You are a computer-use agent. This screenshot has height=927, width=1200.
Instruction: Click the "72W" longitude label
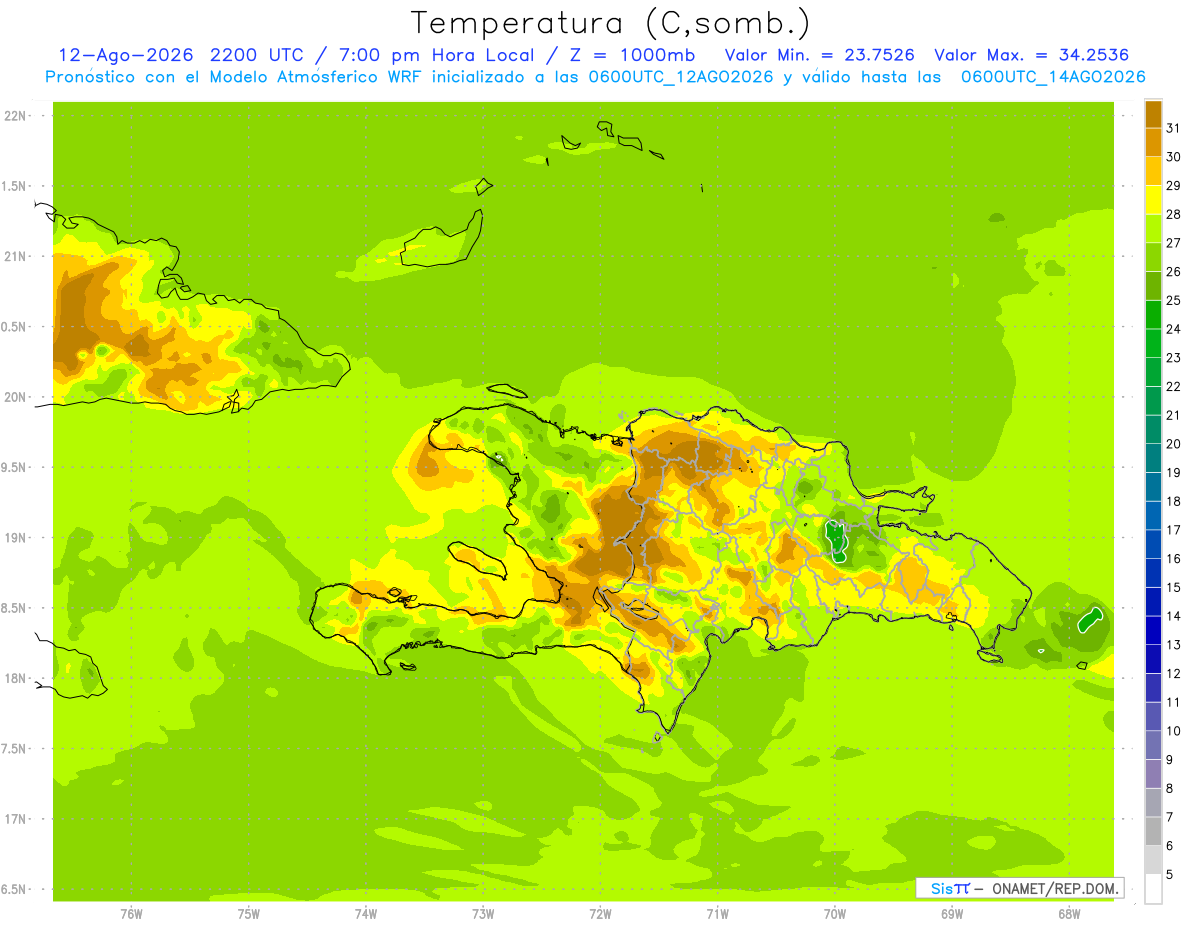tap(600, 914)
